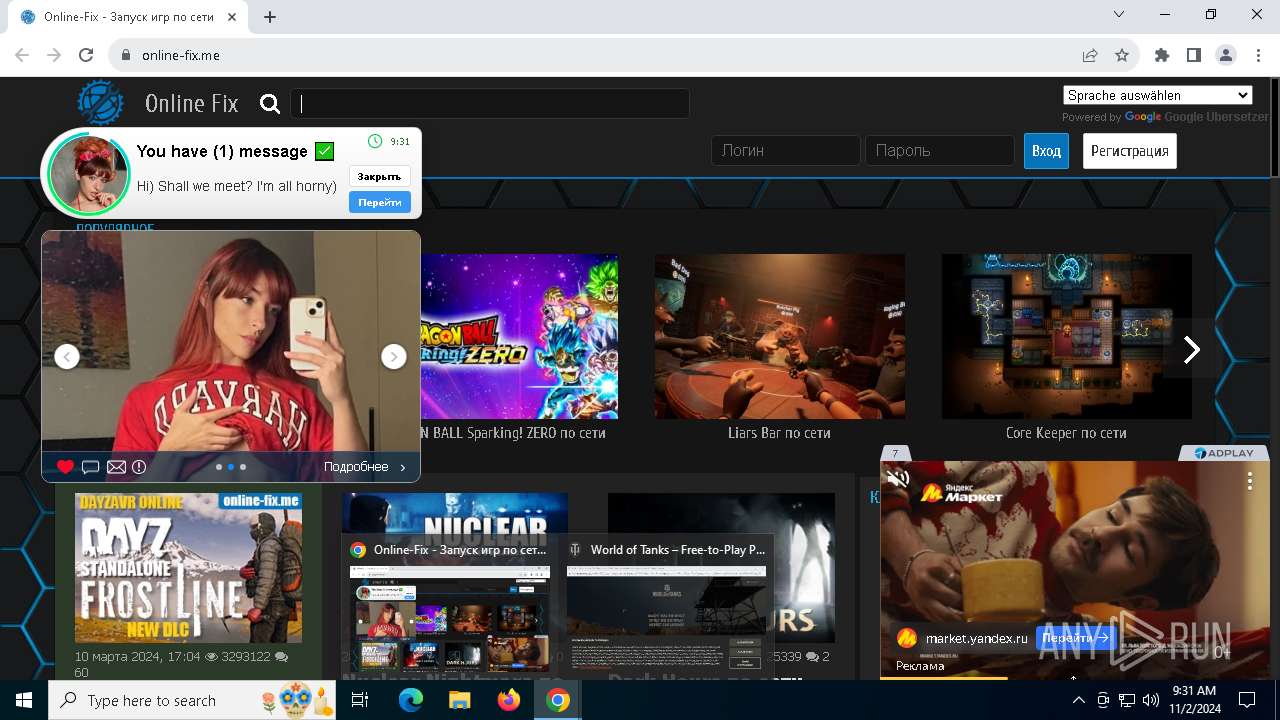The width and height of the screenshot is (1280, 720).
Task: Open a new browser tab with plus
Action: (270, 17)
